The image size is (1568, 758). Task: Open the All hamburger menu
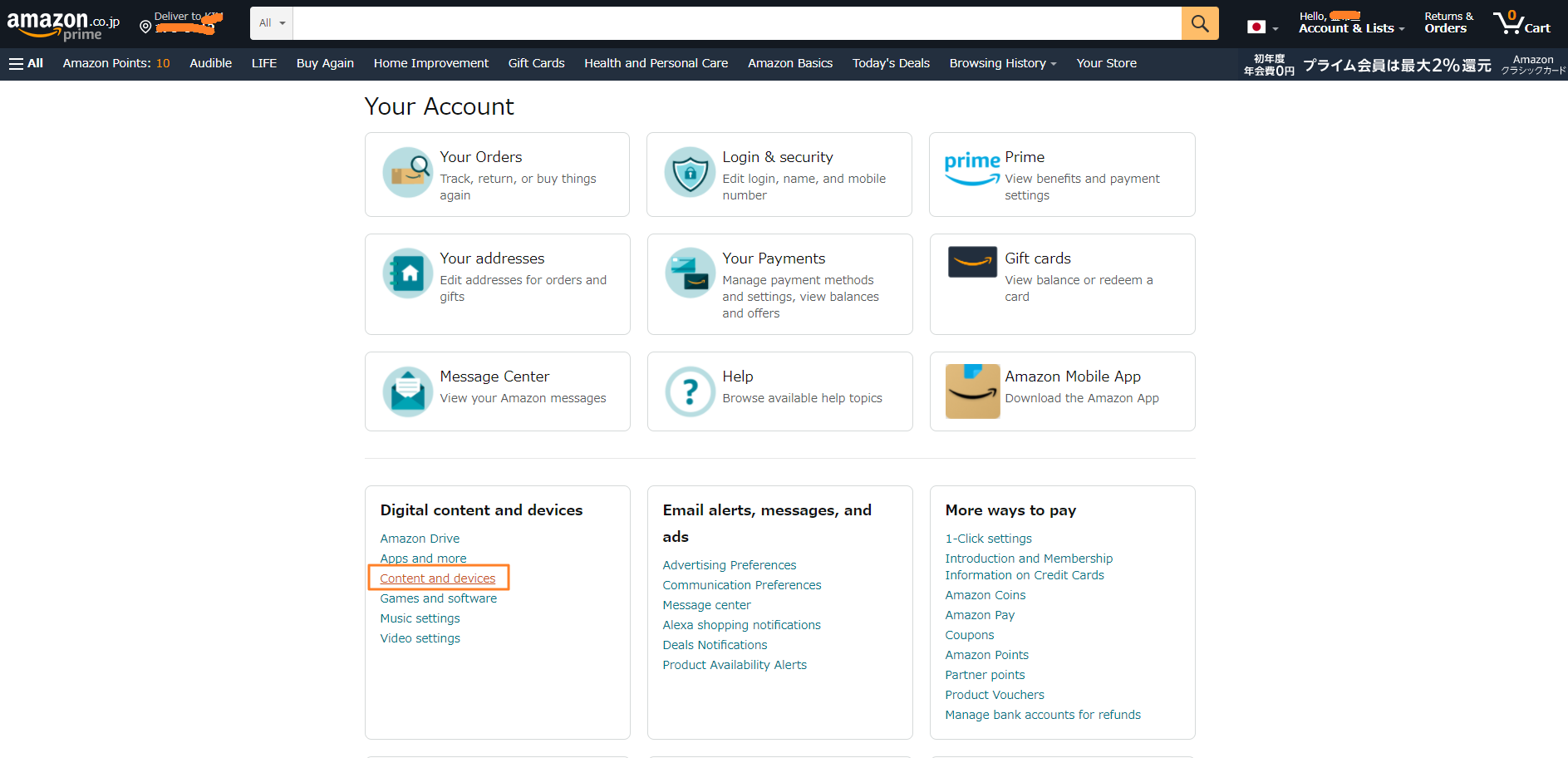tap(26, 63)
